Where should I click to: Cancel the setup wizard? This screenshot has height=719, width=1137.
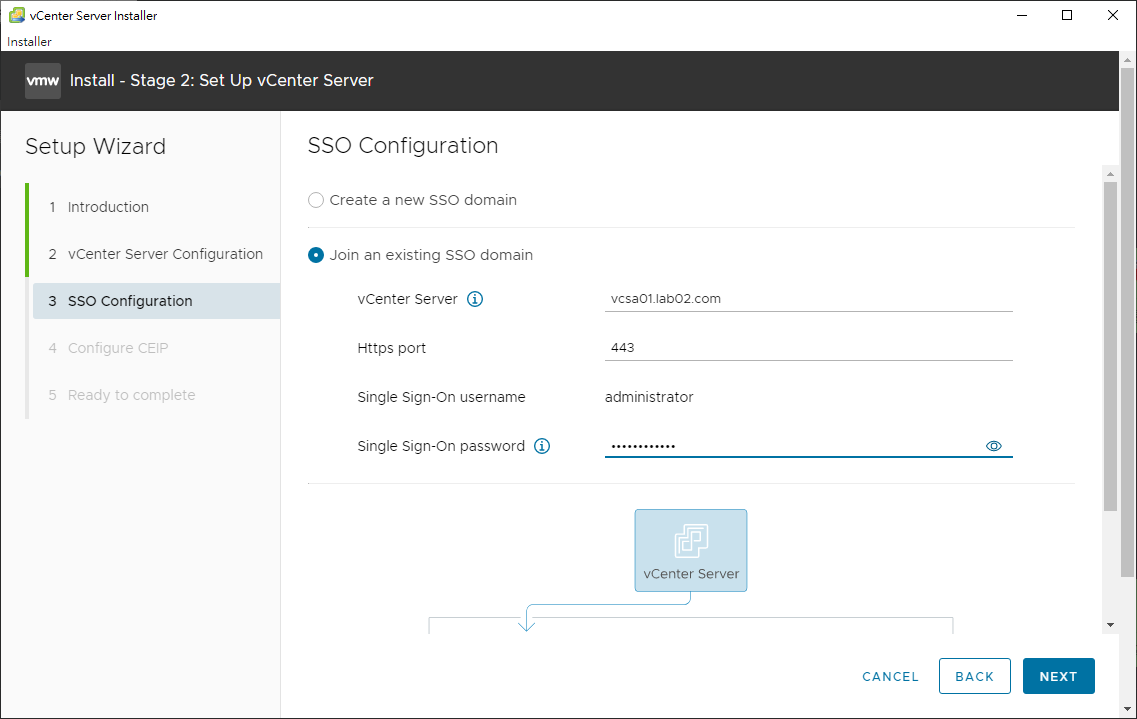click(890, 676)
